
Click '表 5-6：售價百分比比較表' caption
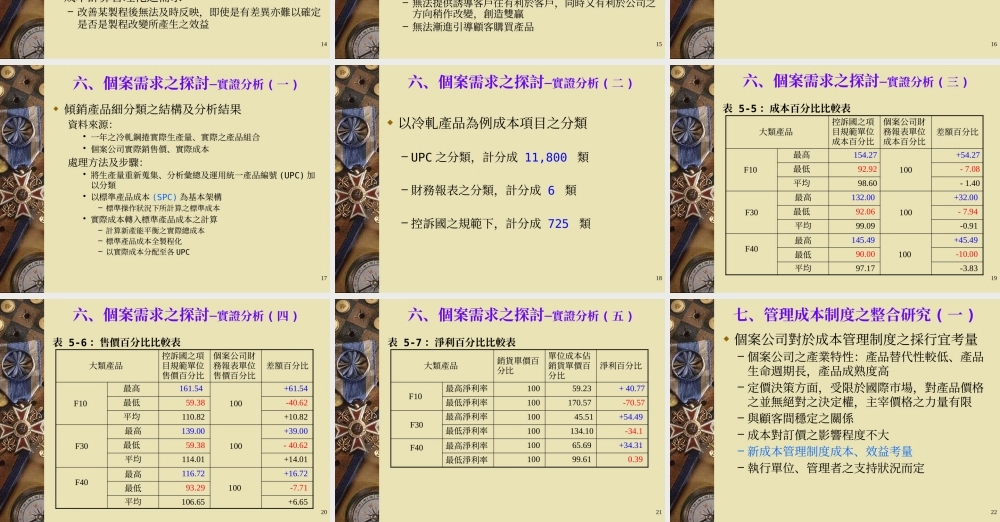click(117, 342)
